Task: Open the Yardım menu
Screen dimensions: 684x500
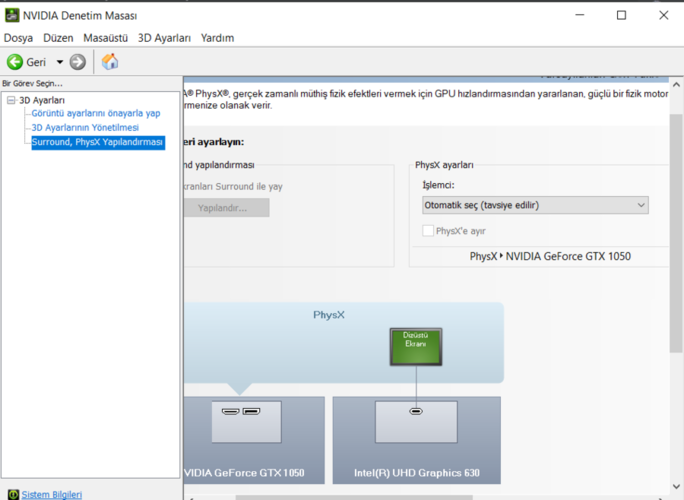Action: tap(217, 38)
